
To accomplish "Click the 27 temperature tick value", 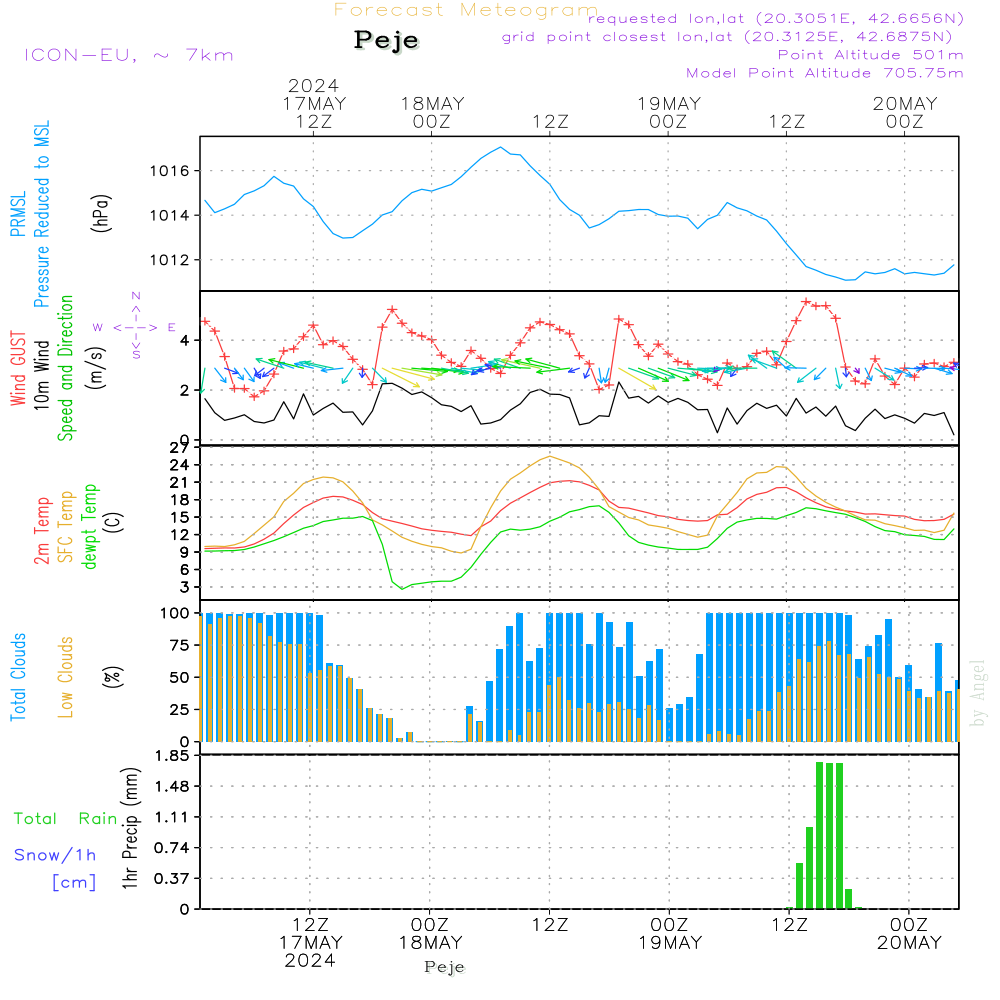I will (x=179, y=448).
